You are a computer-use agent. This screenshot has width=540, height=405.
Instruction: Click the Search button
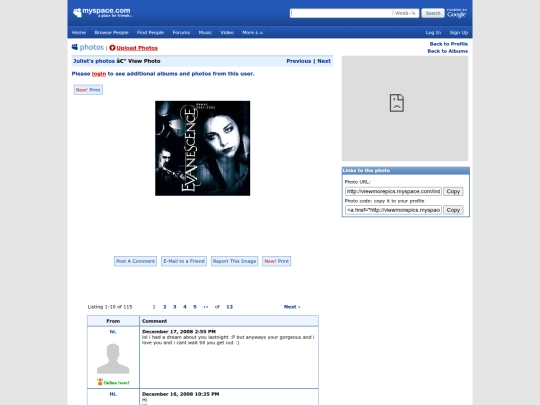[433, 13]
